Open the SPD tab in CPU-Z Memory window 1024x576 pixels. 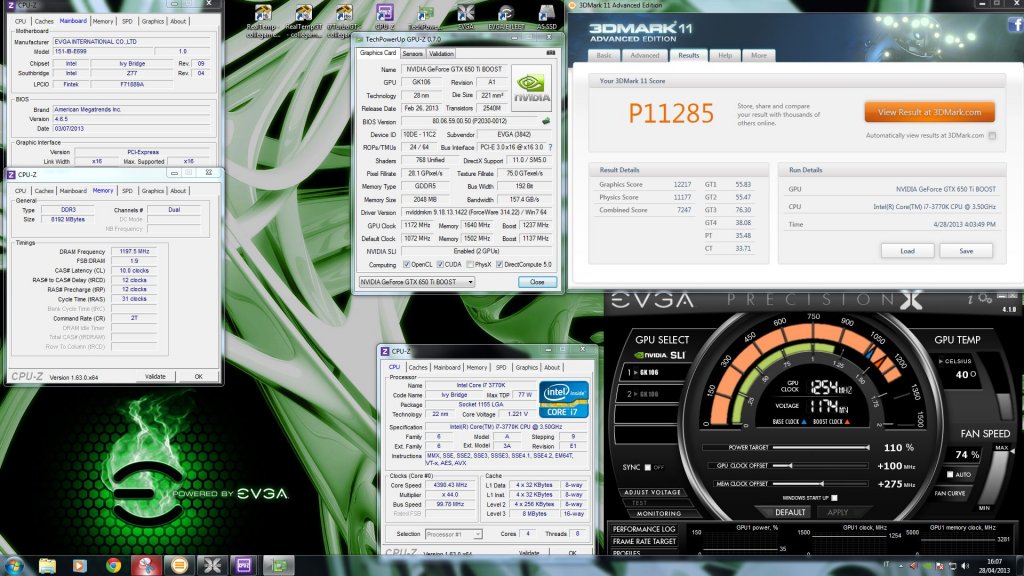(127, 191)
